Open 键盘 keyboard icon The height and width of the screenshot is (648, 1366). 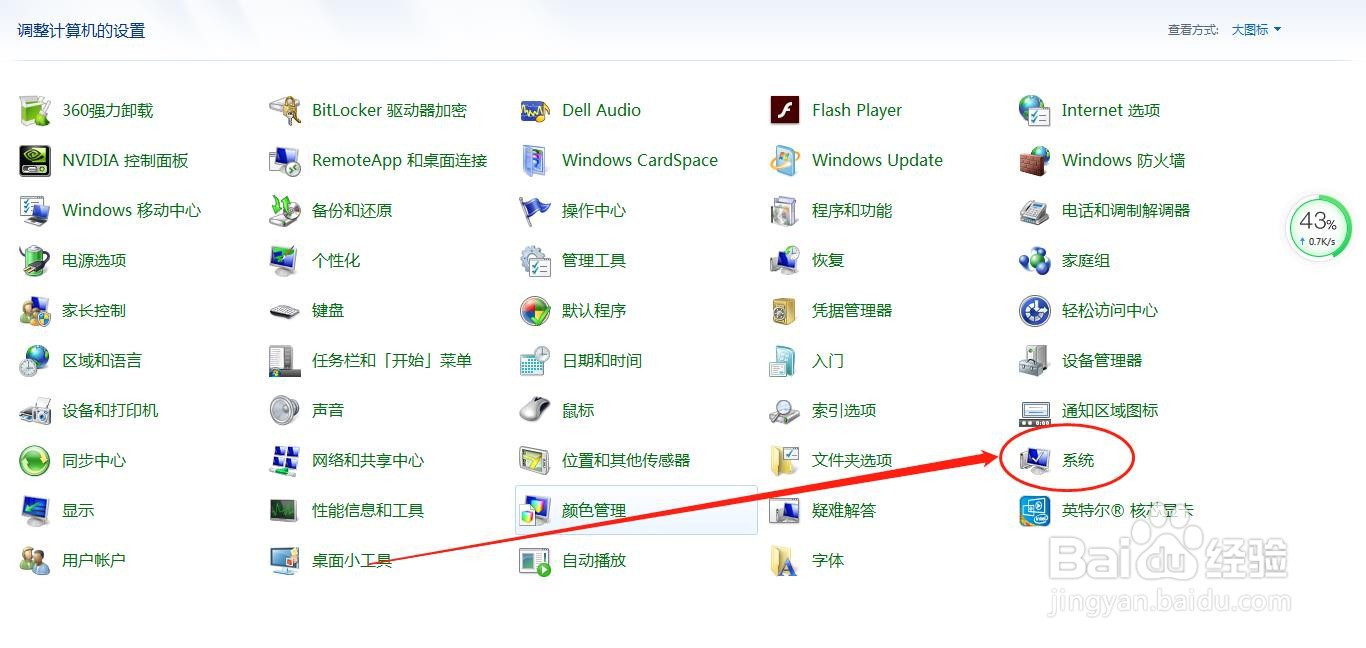tap(285, 310)
